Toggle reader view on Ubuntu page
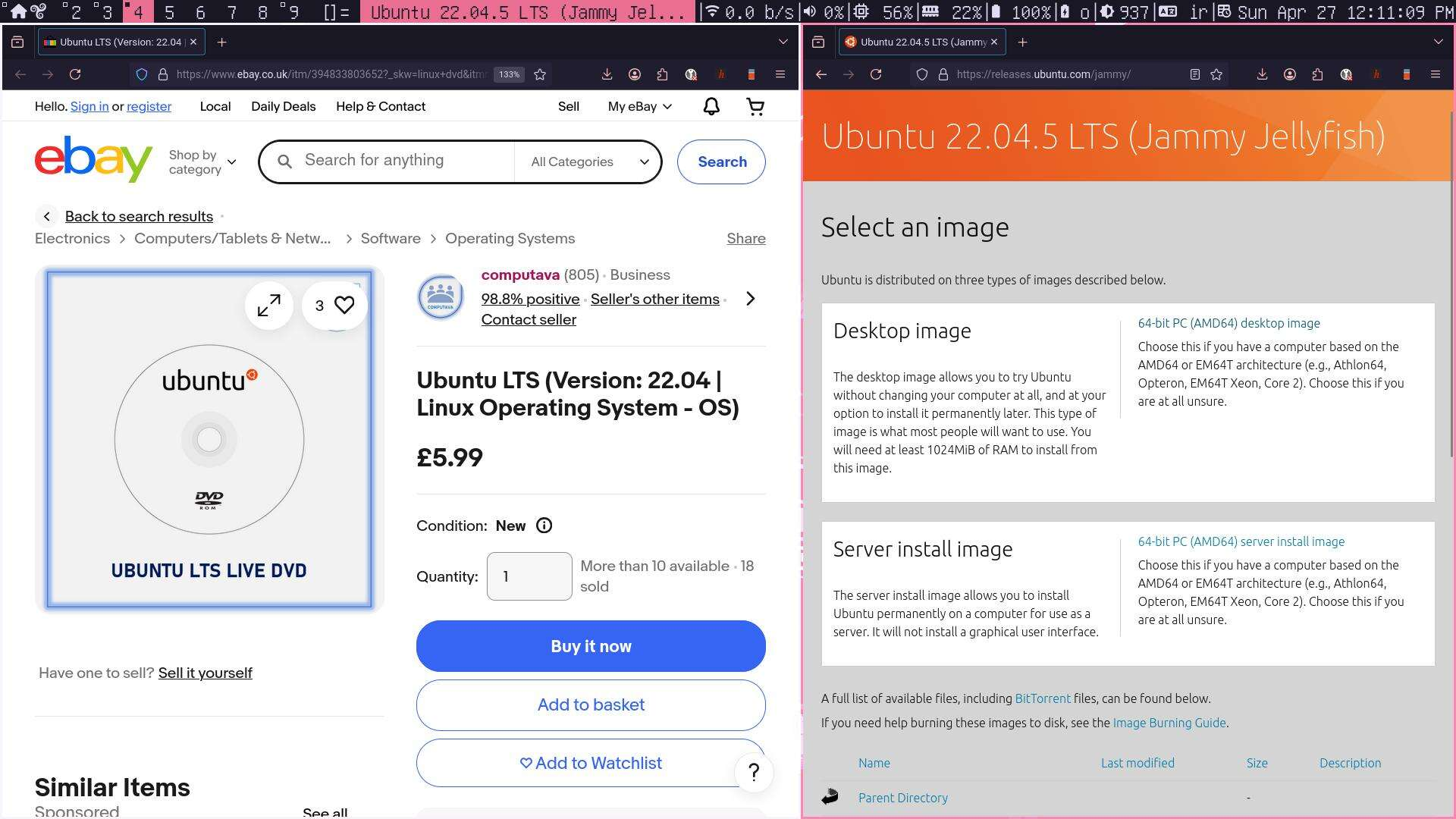The height and width of the screenshot is (819, 1456). tap(1194, 74)
